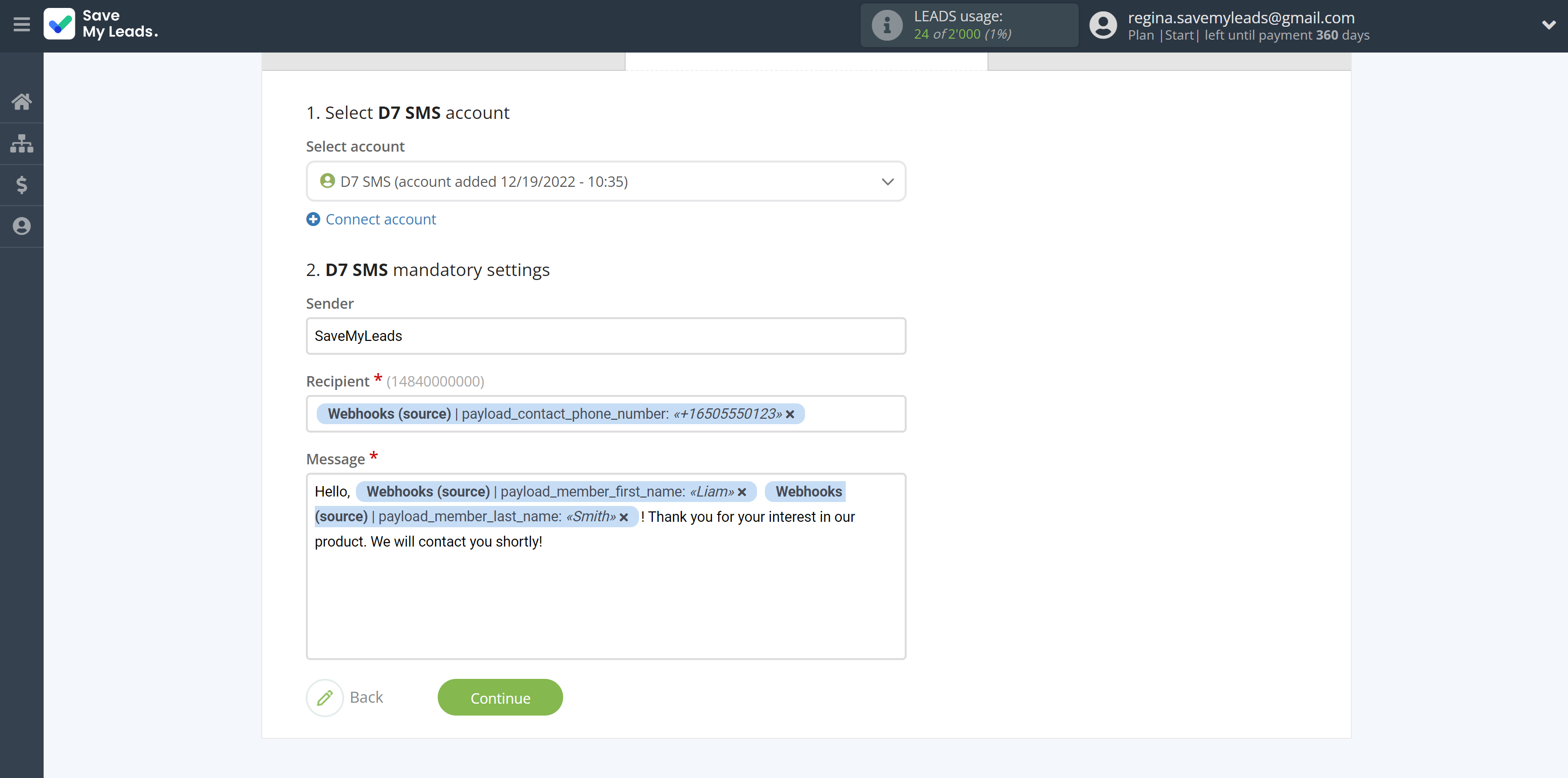The image size is (1568, 778).
Task: Open the hamburger menu in the header
Action: tap(21, 24)
